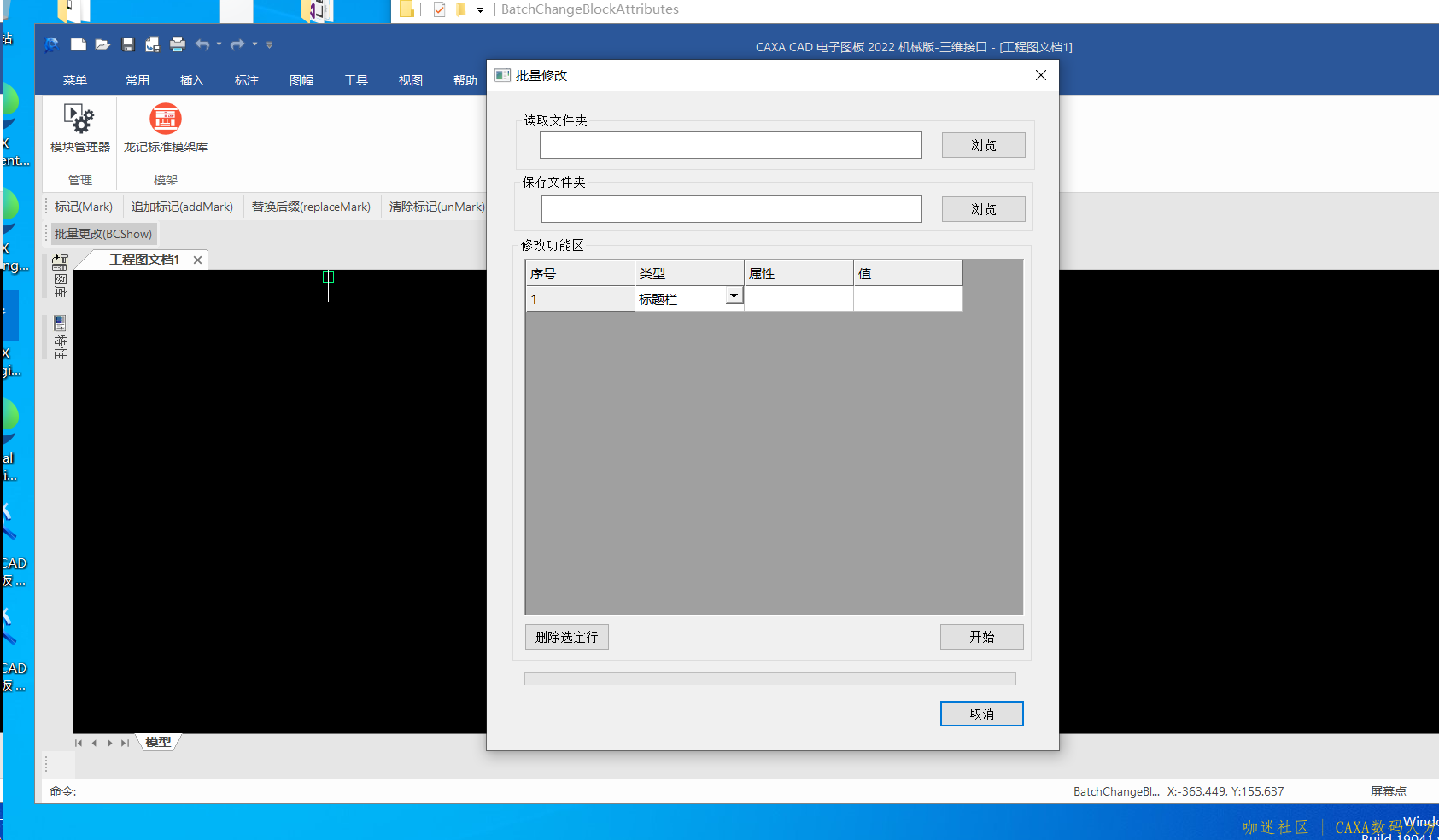Click the 删除选定行 button
Screen dimensions: 1439x840
567,637
